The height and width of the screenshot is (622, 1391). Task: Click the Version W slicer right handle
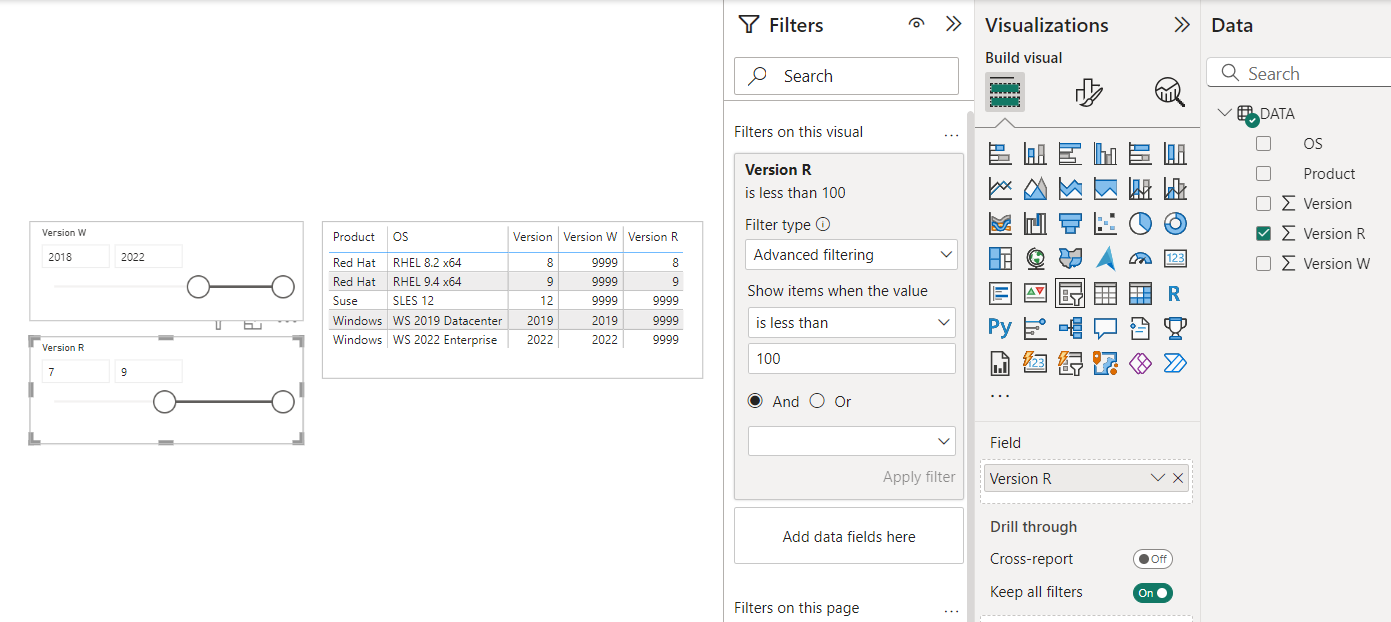pos(283,288)
